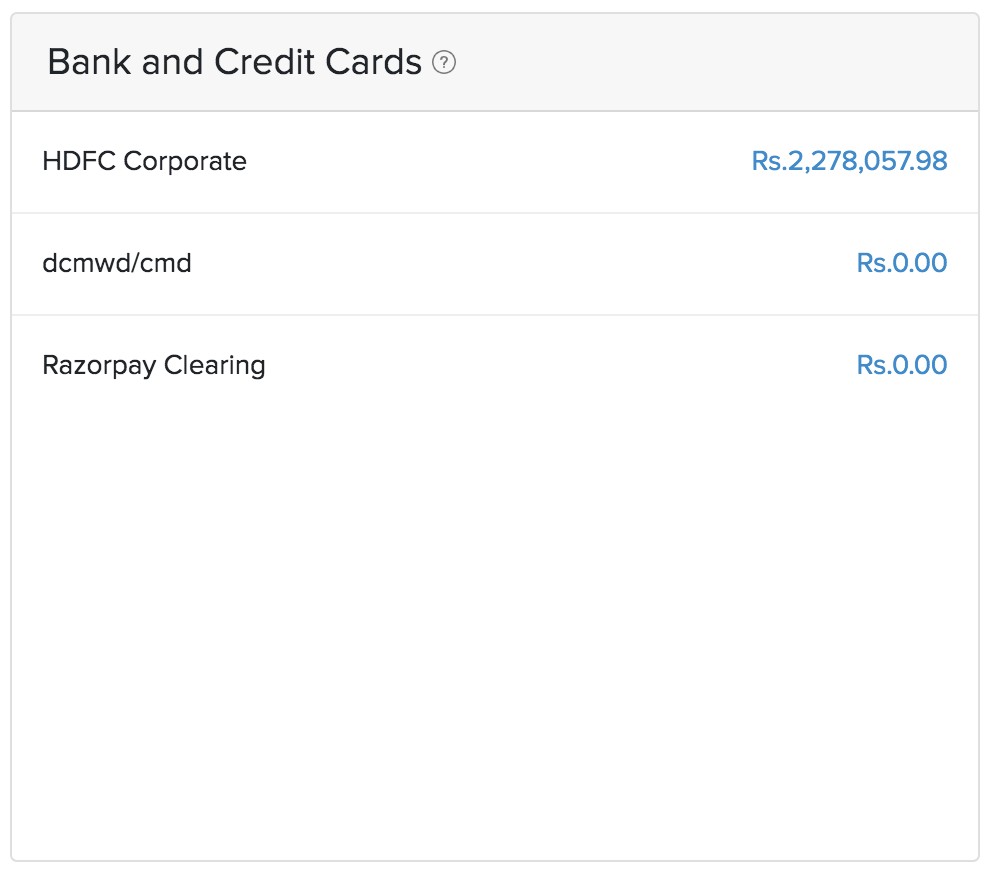Viewport: 992px width, 870px height.
Task: Click the Rs.0.00 balance for Razorpay Clearing
Action: 901,365
